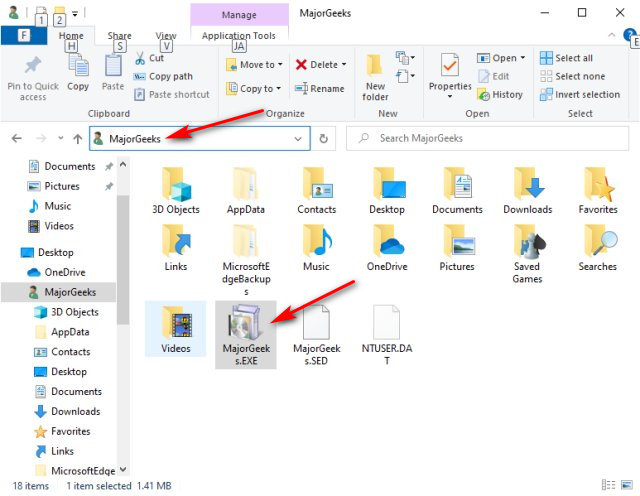This screenshot has width=640, height=496.
Task: Select Music in navigation pane
Action: 50,206
